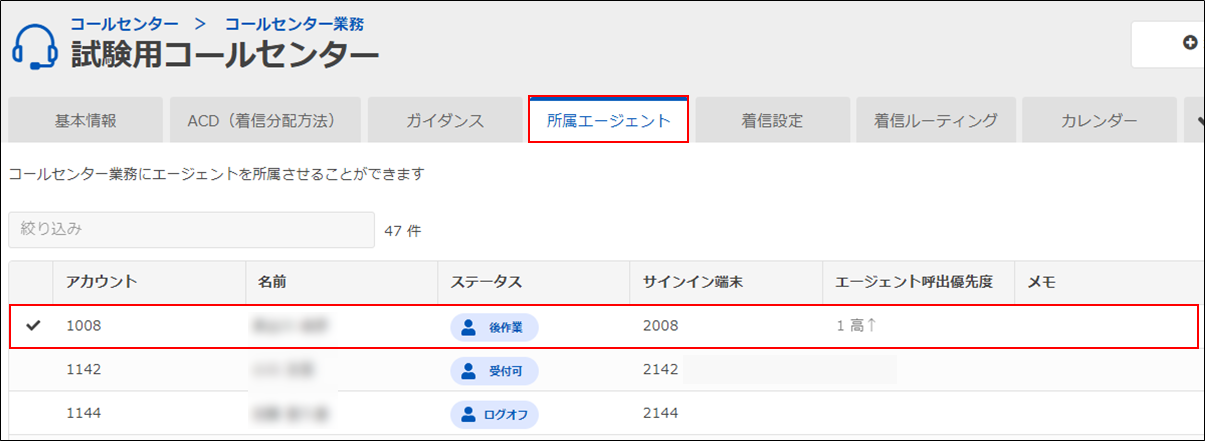The height and width of the screenshot is (441, 1205).
Task: Select the account 1142 row
Action: (84, 370)
